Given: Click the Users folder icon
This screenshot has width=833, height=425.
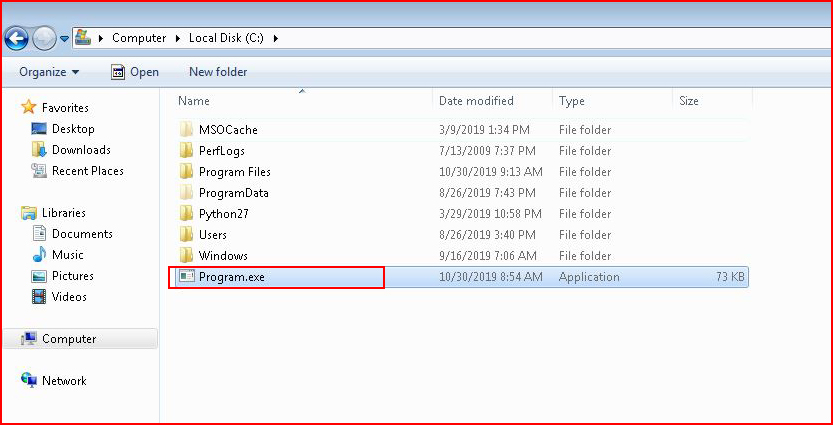Looking at the screenshot, I should (x=186, y=234).
